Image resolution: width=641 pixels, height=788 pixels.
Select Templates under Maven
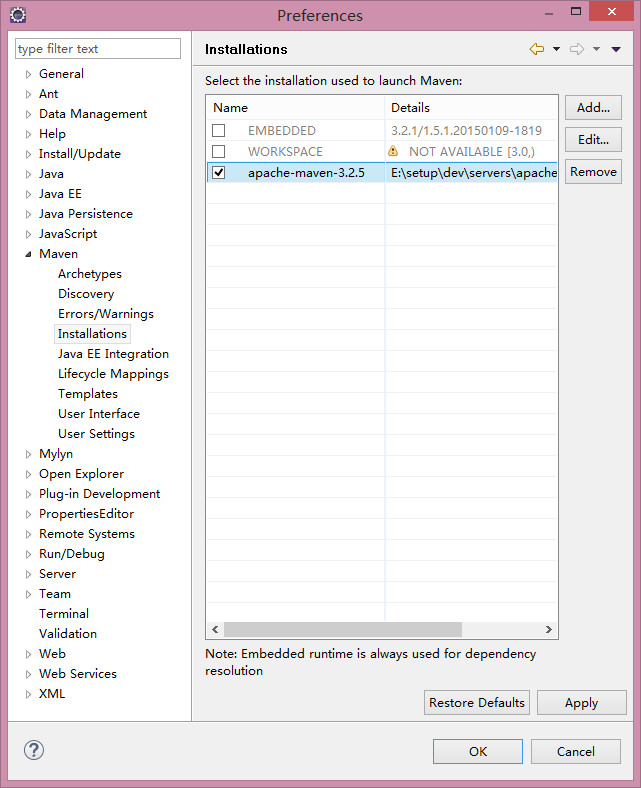coord(87,394)
